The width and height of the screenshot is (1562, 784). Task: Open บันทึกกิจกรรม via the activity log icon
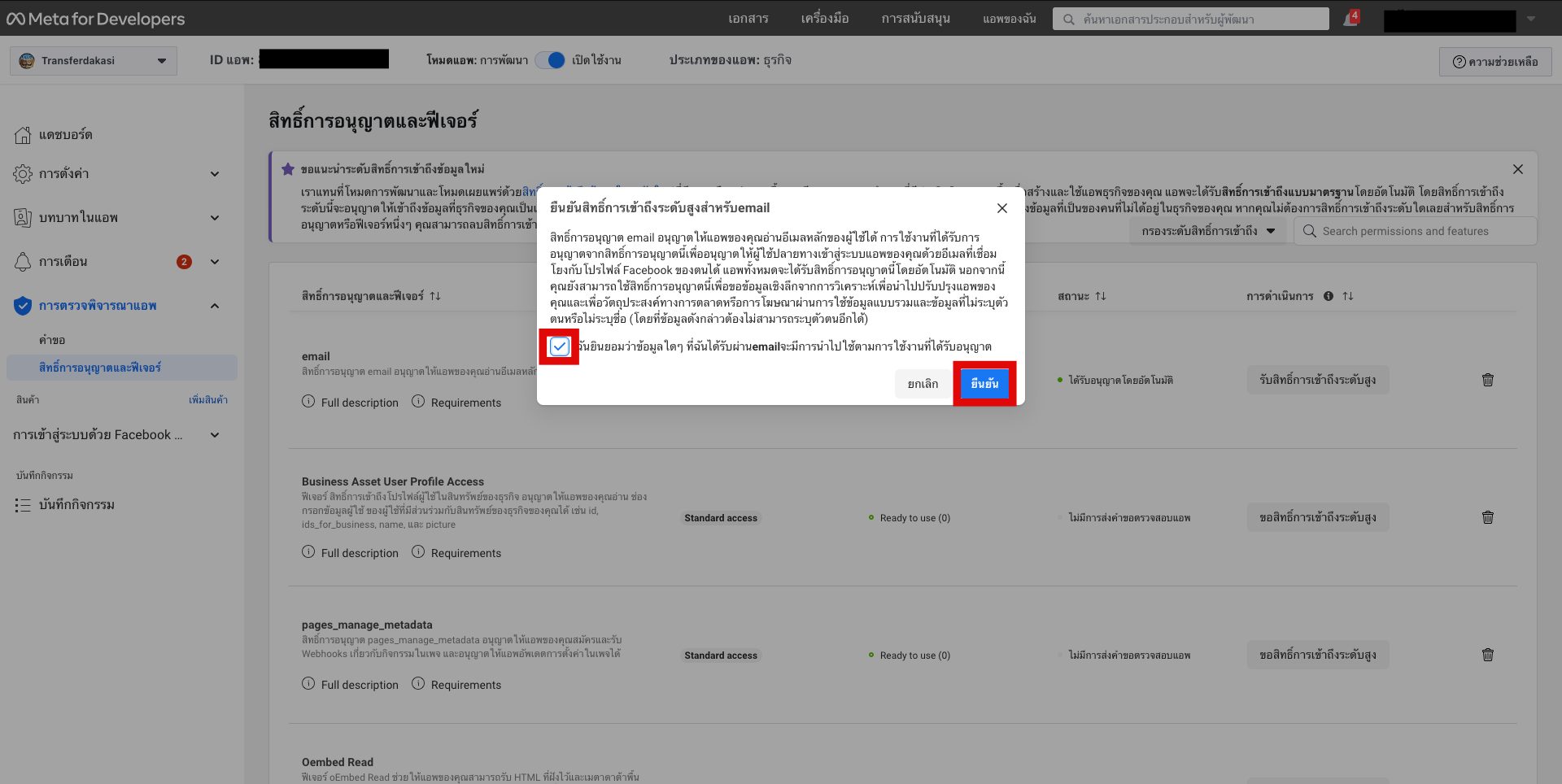click(24, 504)
